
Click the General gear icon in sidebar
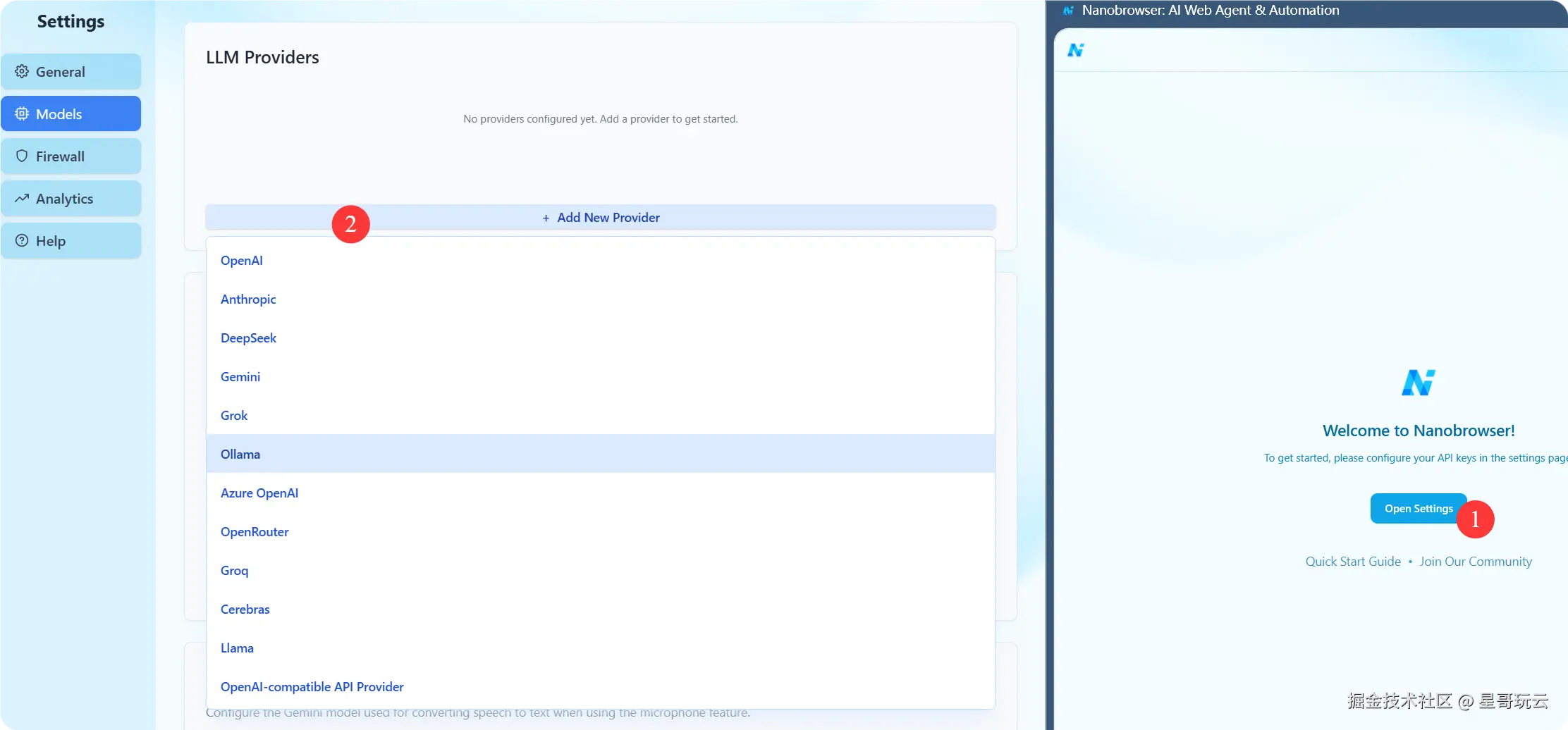pos(22,72)
